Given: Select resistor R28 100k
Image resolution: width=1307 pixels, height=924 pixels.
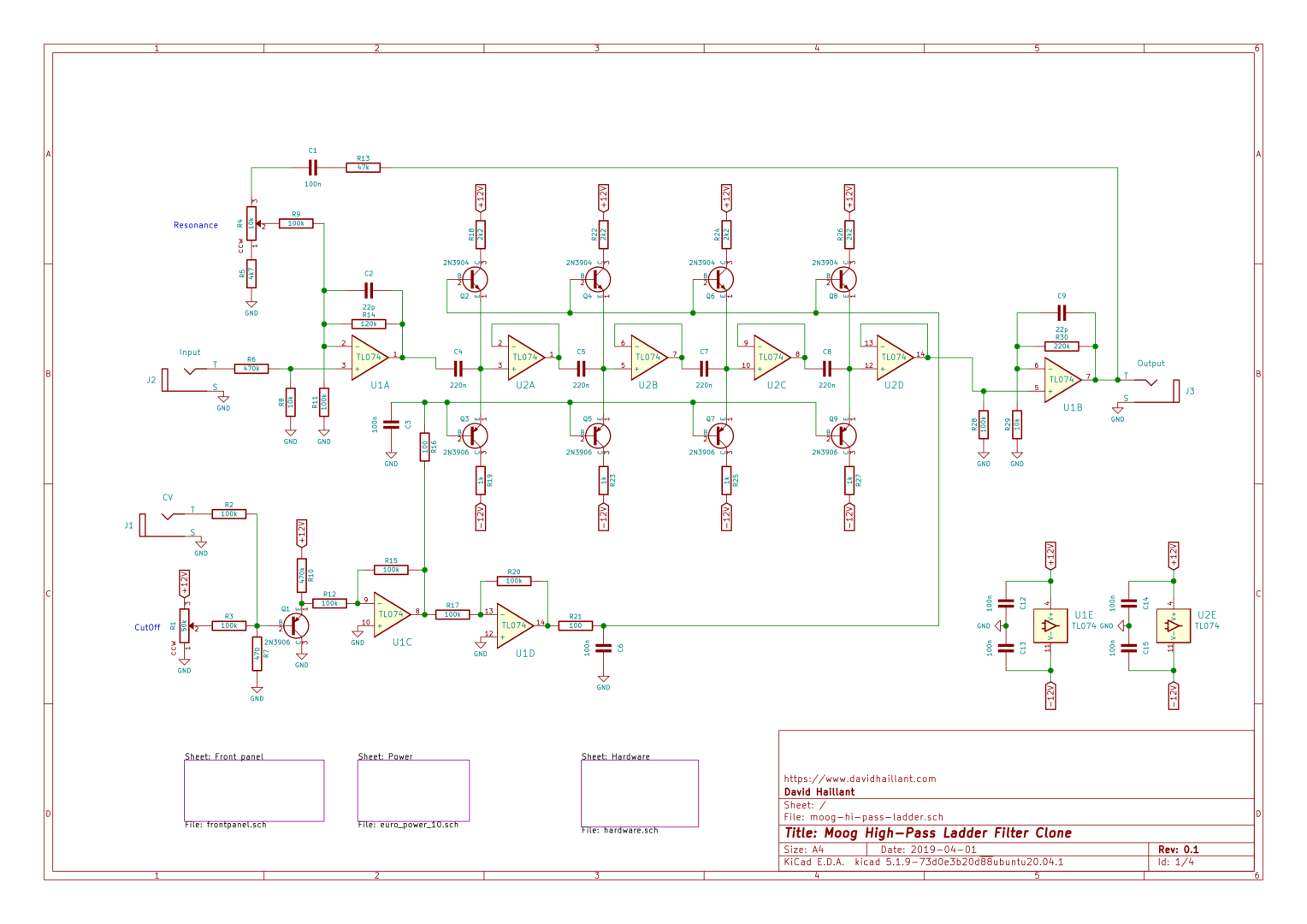Looking at the screenshot, I should click(x=984, y=424).
